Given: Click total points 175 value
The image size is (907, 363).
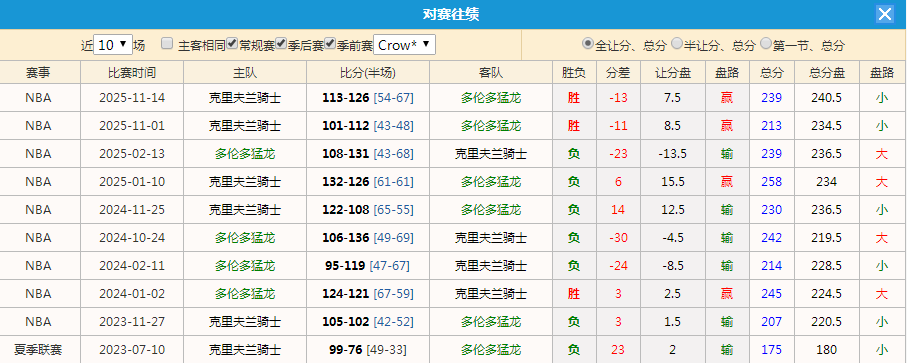Looking at the screenshot, I should 772,350.
